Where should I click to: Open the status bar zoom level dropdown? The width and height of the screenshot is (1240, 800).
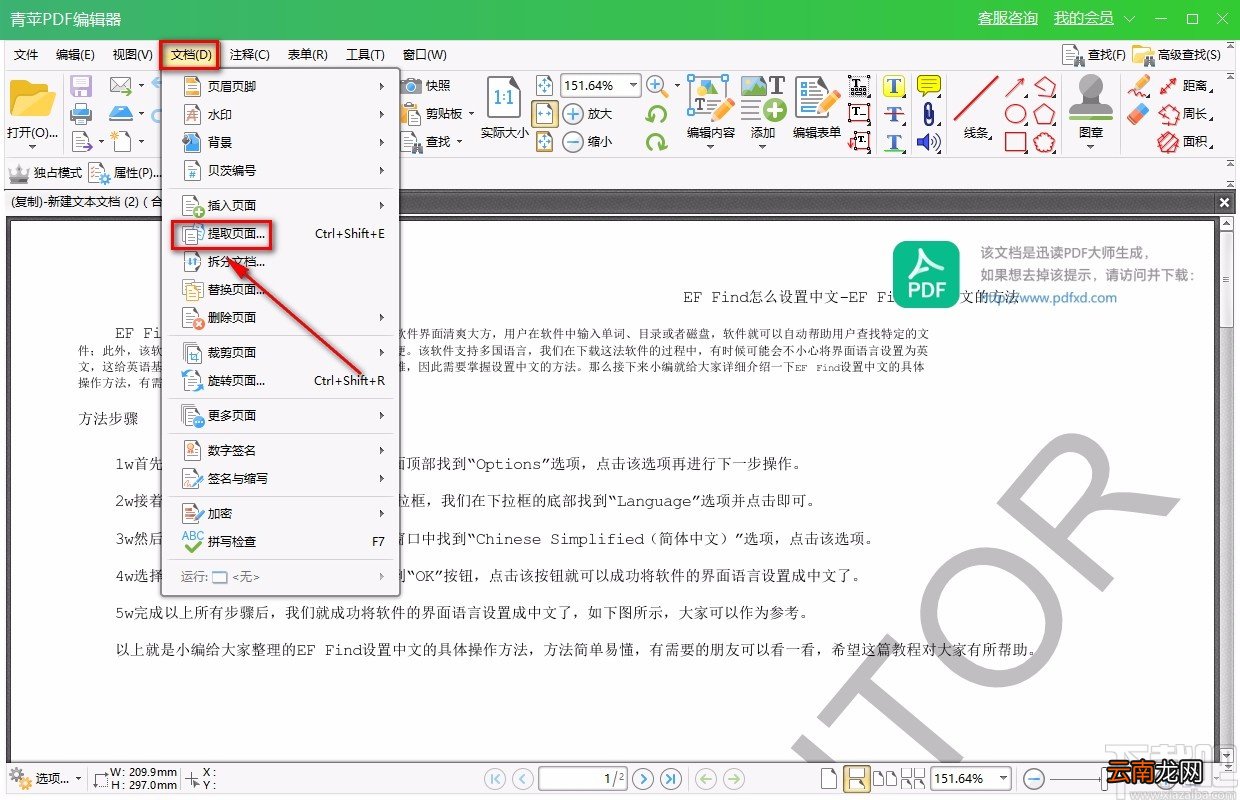click(x=1004, y=778)
